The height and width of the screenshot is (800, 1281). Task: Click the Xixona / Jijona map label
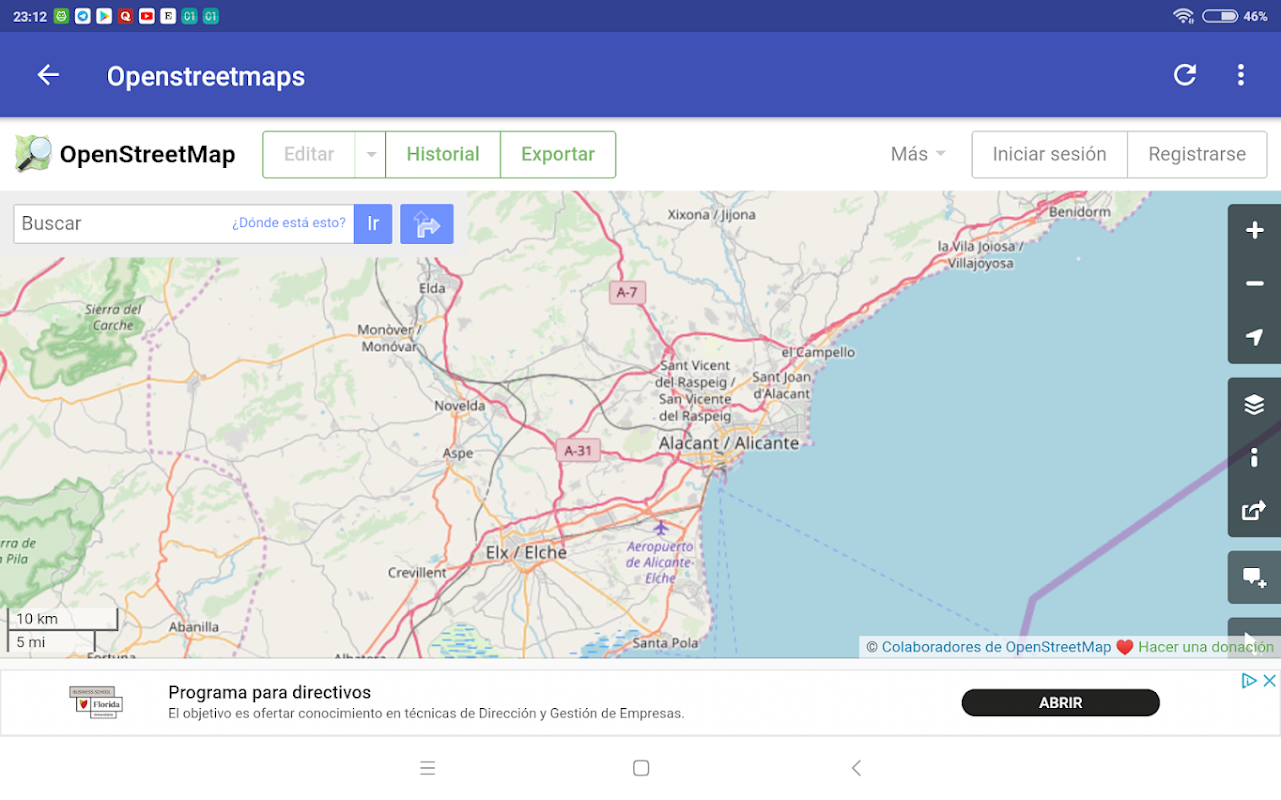(712, 214)
